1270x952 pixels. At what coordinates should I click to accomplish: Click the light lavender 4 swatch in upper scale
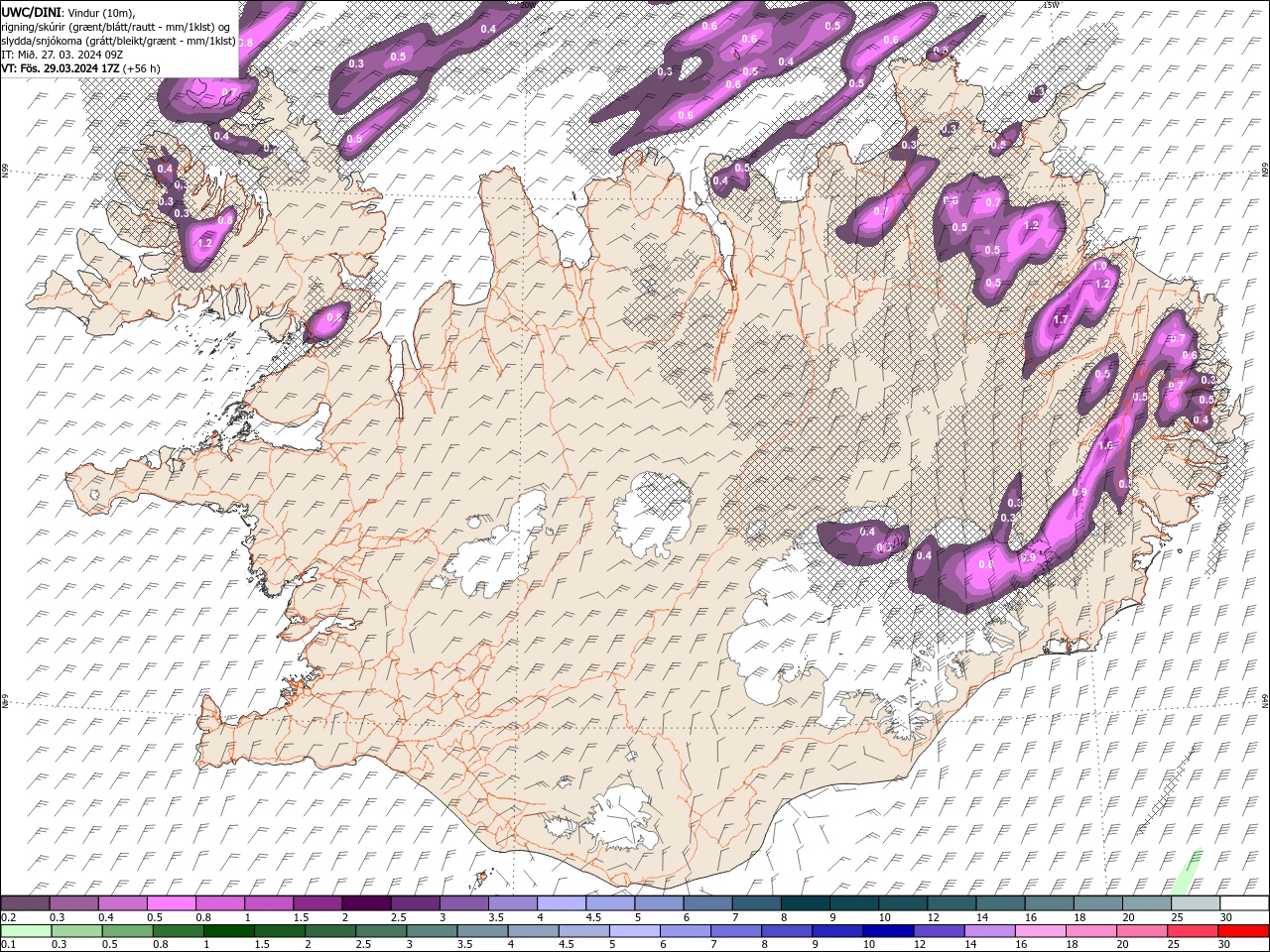tap(562, 903)
